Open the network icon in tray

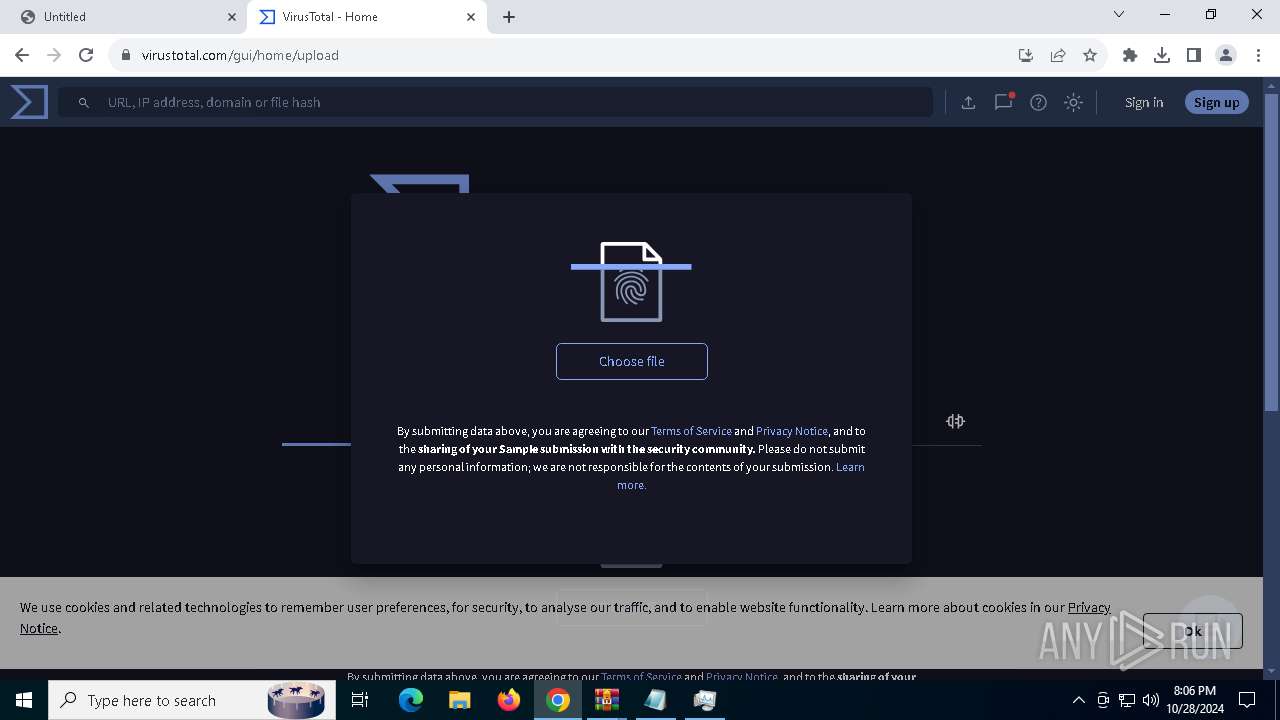point(1127,700)
